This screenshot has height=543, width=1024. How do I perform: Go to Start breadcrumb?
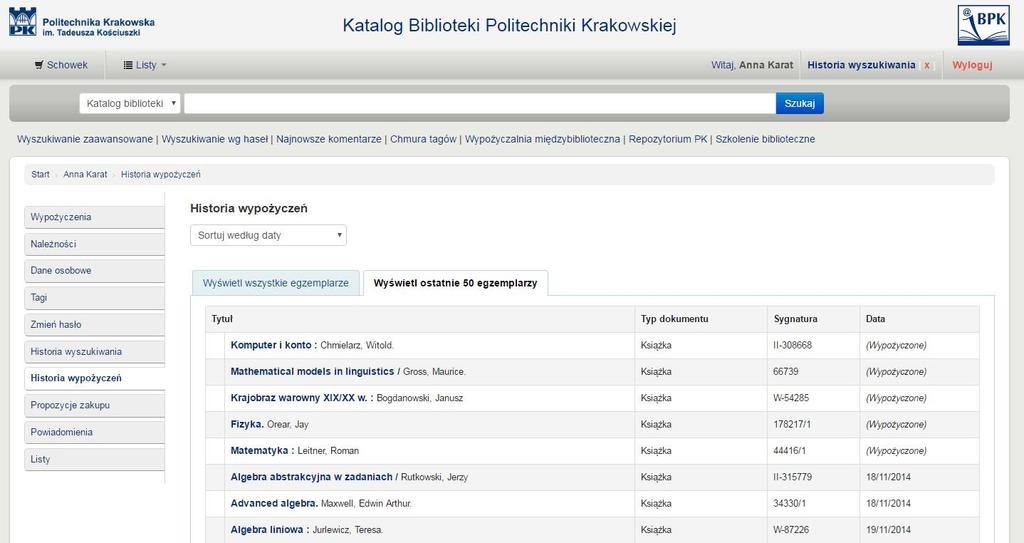(x=40, y=174)
